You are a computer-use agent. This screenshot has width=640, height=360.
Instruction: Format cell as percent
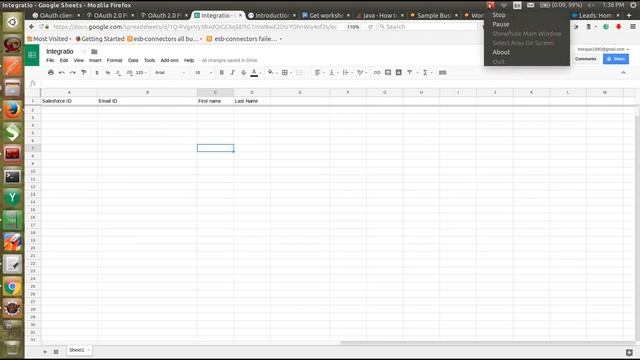(x=108, y=72)
